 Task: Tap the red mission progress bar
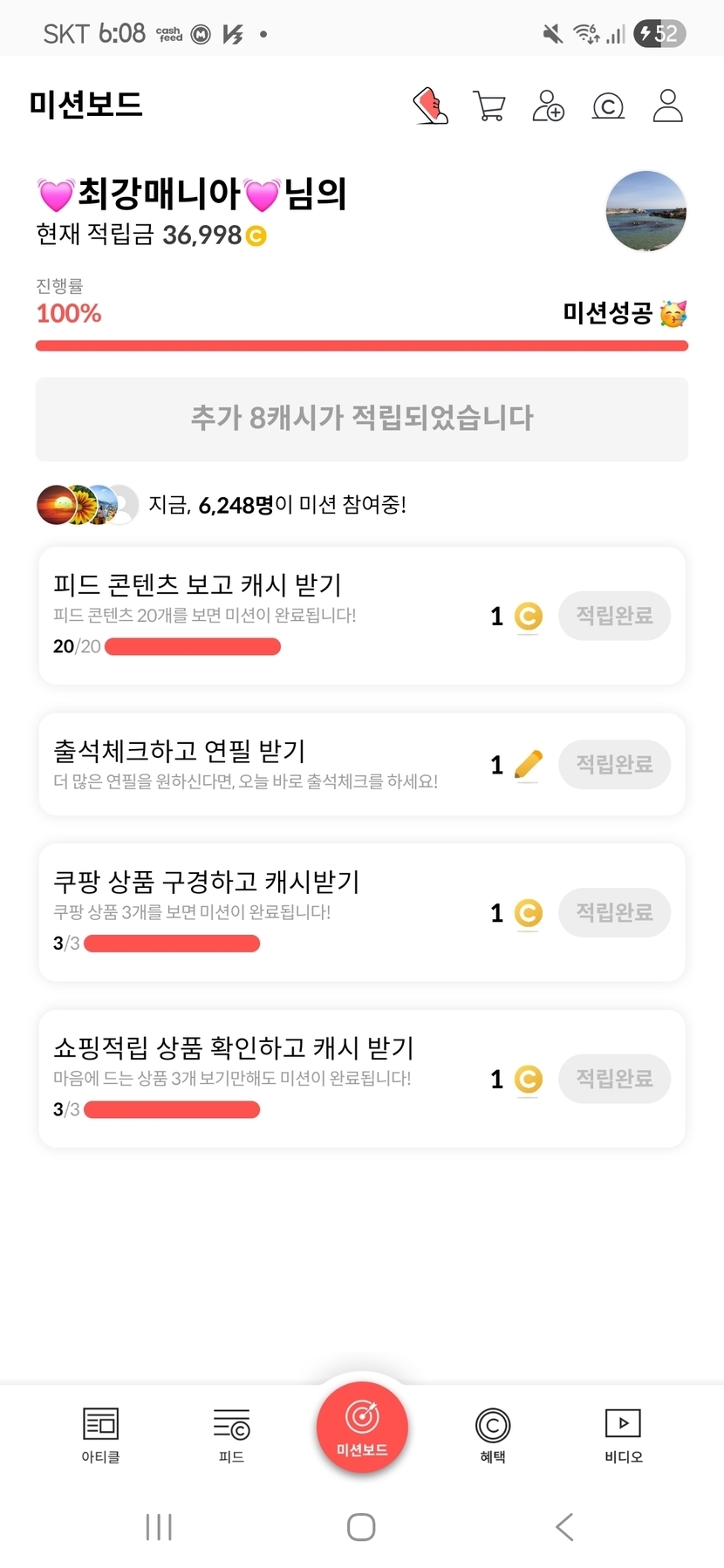click(361, 346)
